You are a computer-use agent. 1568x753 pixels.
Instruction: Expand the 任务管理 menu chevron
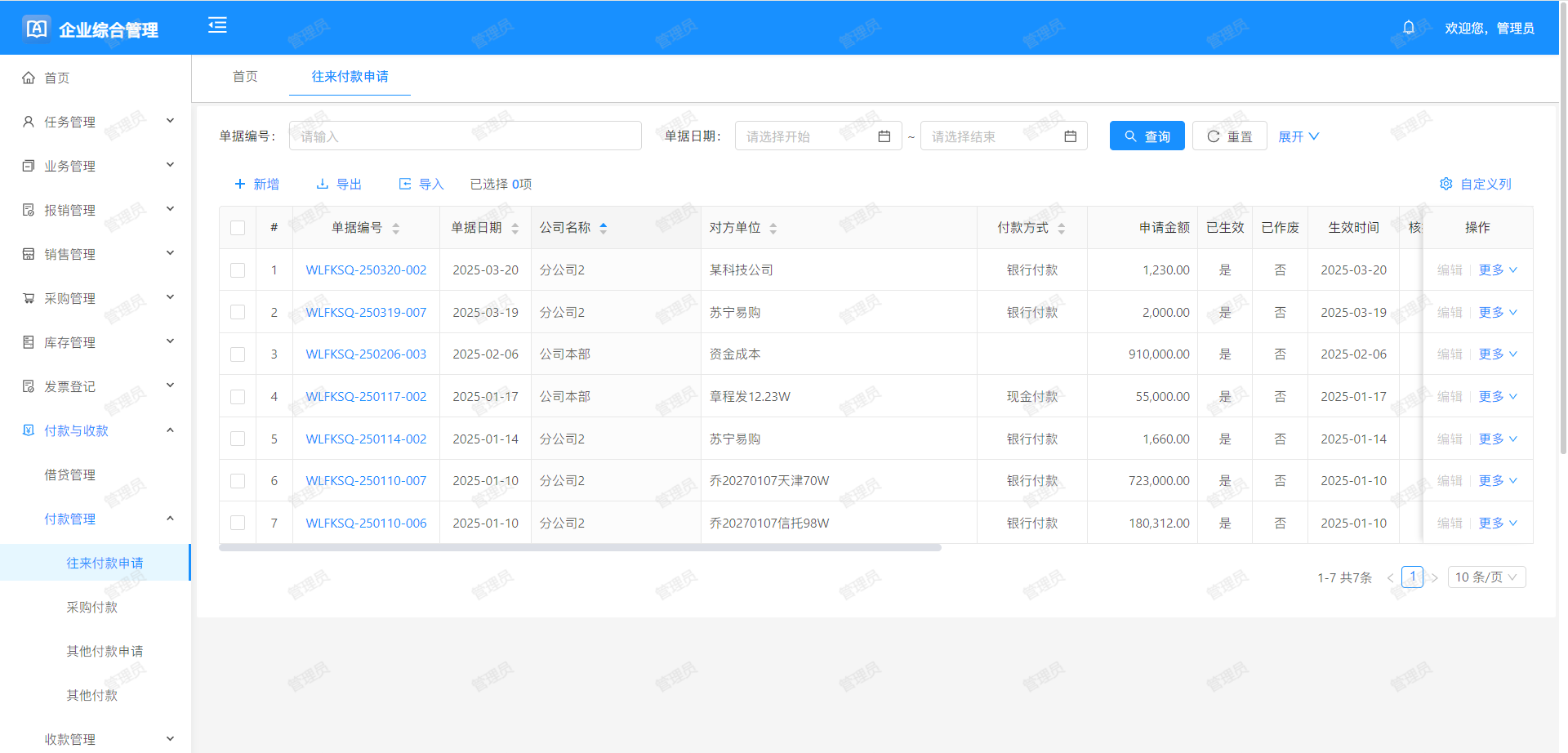pos(171,121)
